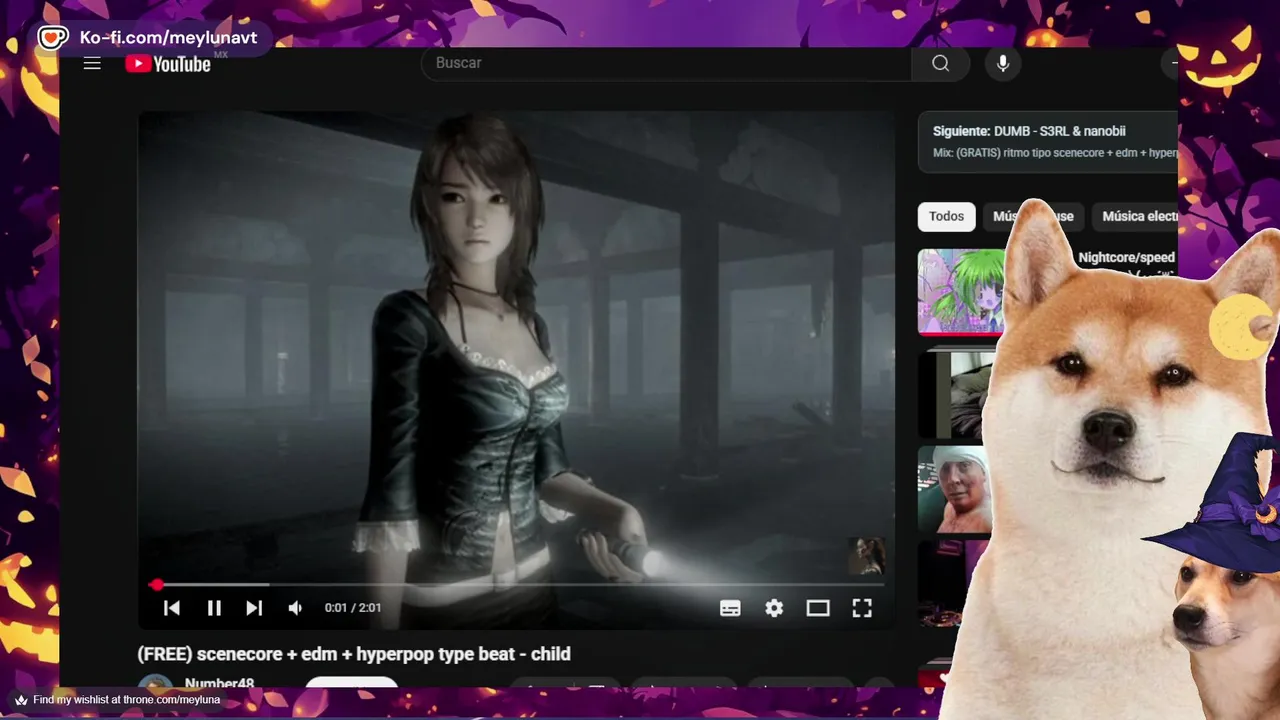Skip to next video in player
Screen dimensions: 1280x720
click(x=254, y=608)
